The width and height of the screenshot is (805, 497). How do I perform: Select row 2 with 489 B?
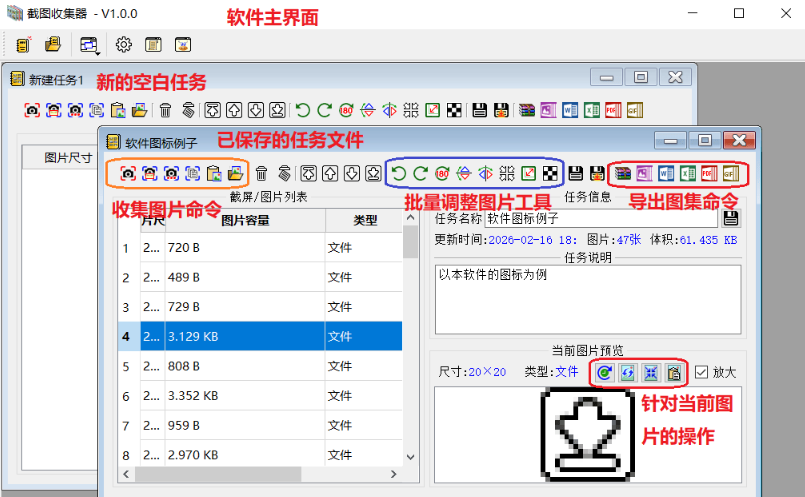coord(260,277)
